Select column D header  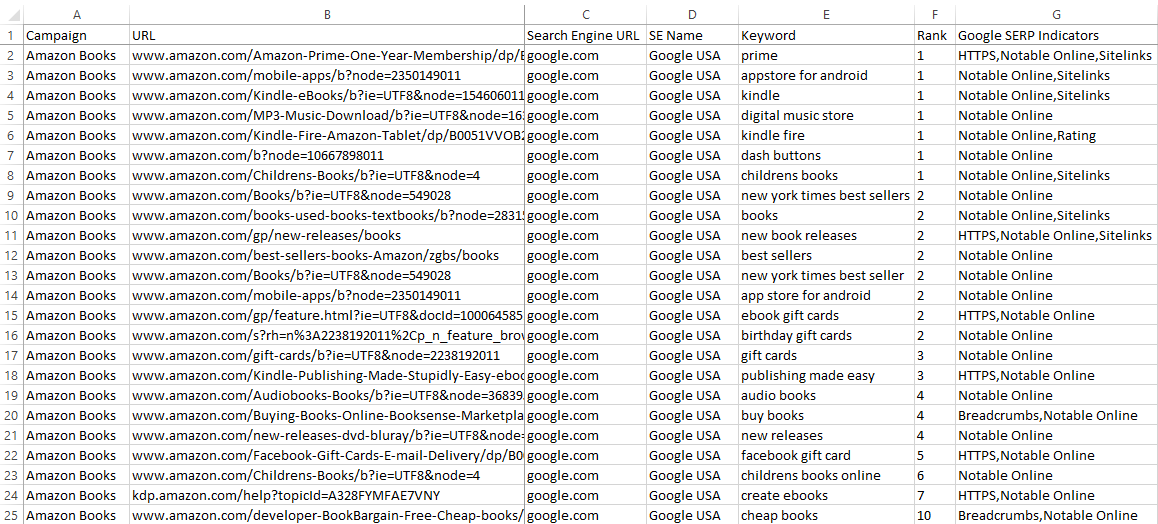692,13
